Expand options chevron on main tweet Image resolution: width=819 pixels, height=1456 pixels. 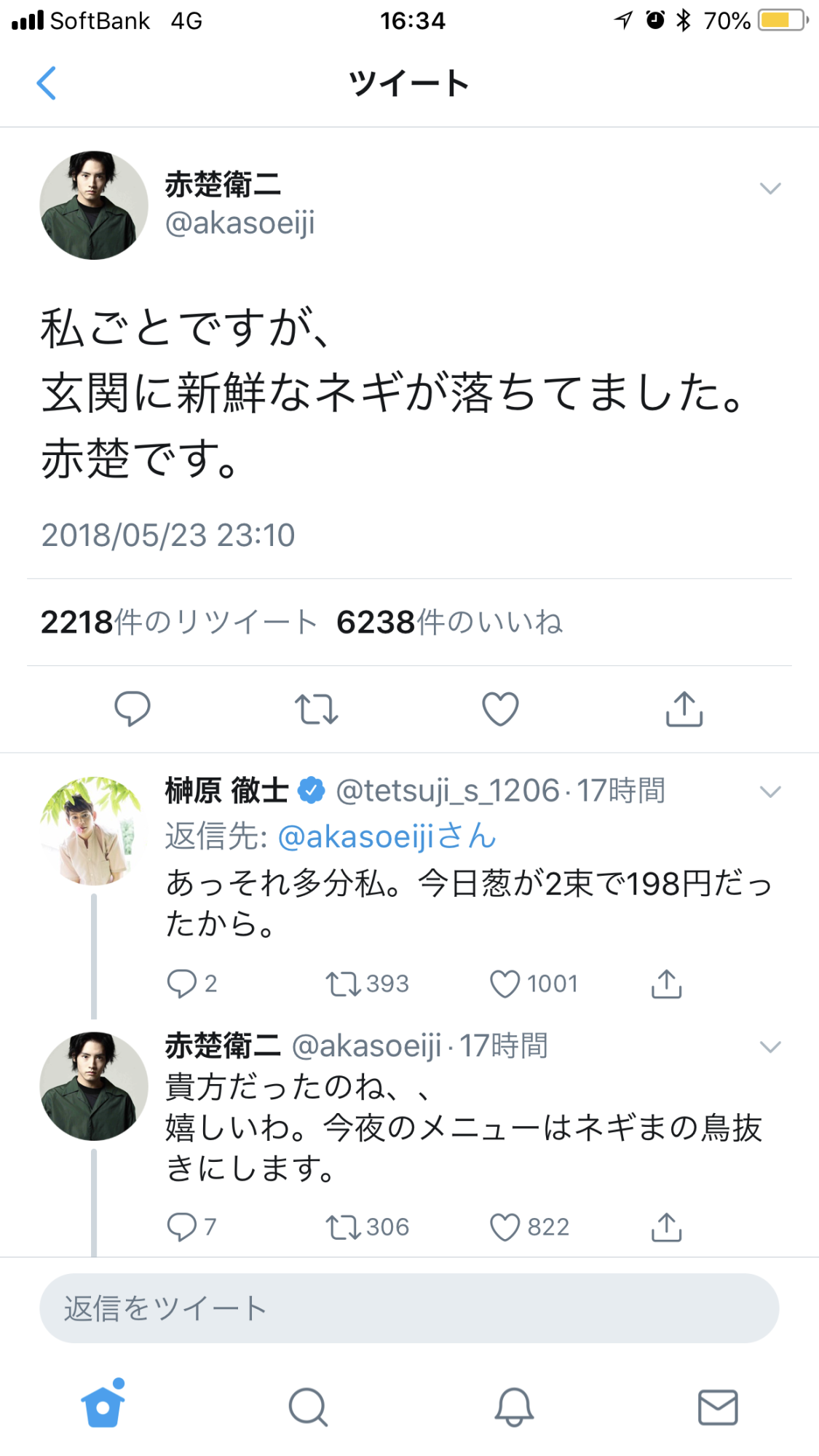pos(770,189)
